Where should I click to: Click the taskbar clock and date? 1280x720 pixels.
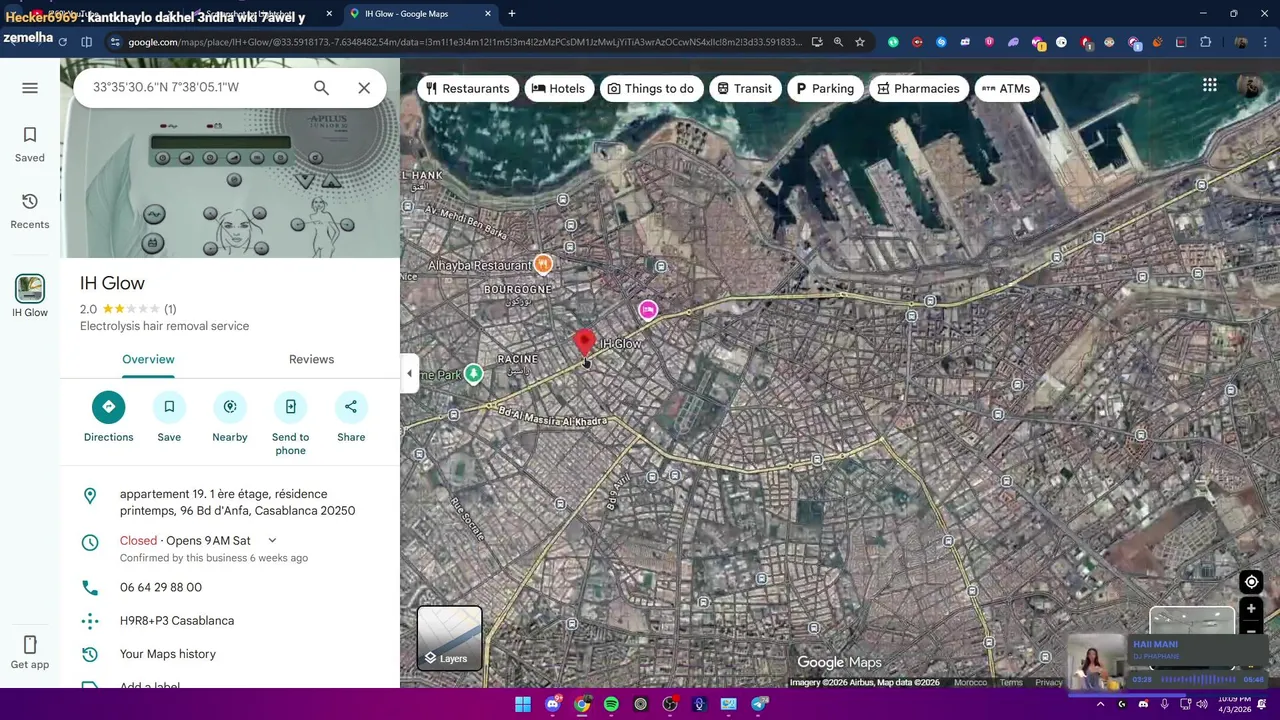(x=1233, y=704)
